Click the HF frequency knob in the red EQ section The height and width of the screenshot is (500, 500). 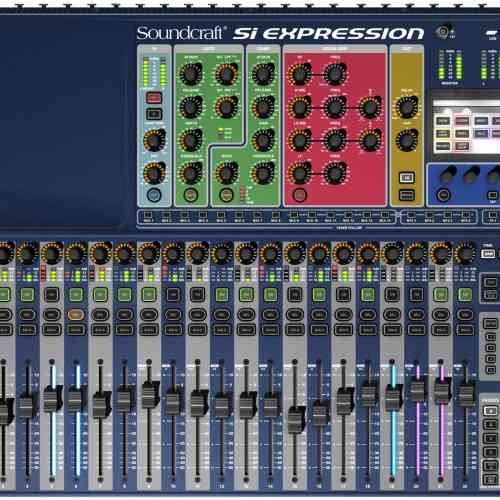(x=335, y=74)
